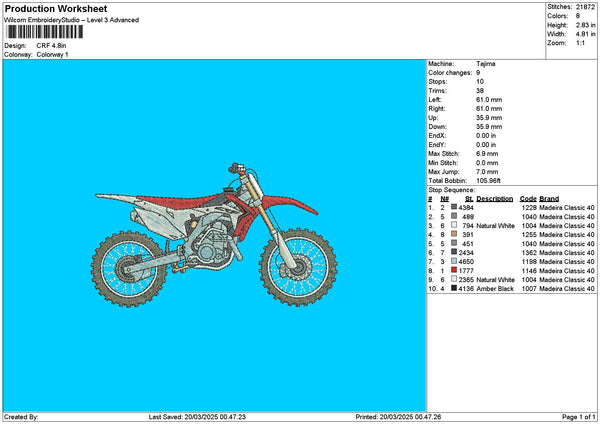The width and height of the screenshot is (600, 424).
Task: Click the Up value "35.9 mm"
Action: click(x=489, y=117)
